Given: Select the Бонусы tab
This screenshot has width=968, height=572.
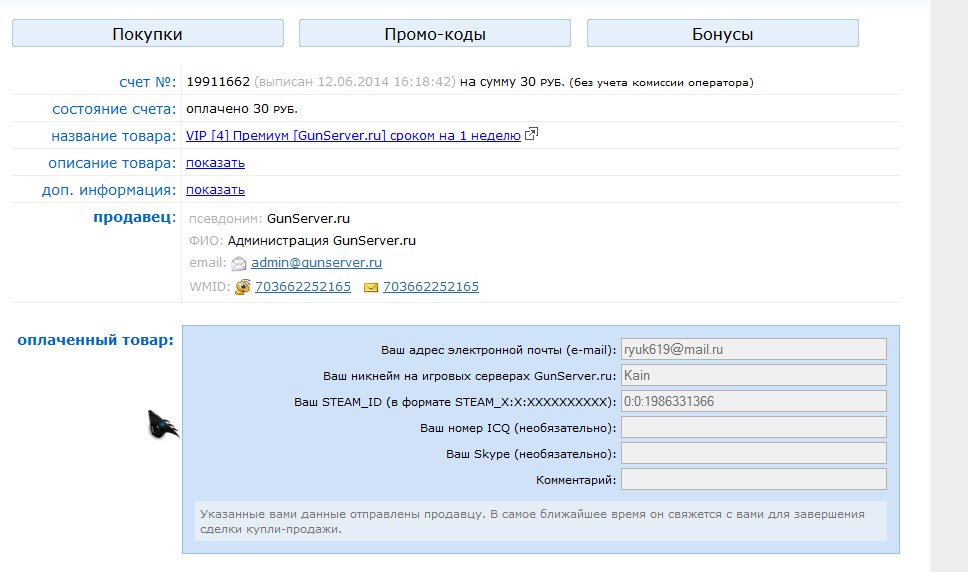Looking at the screenshot, I should (722, 34).
